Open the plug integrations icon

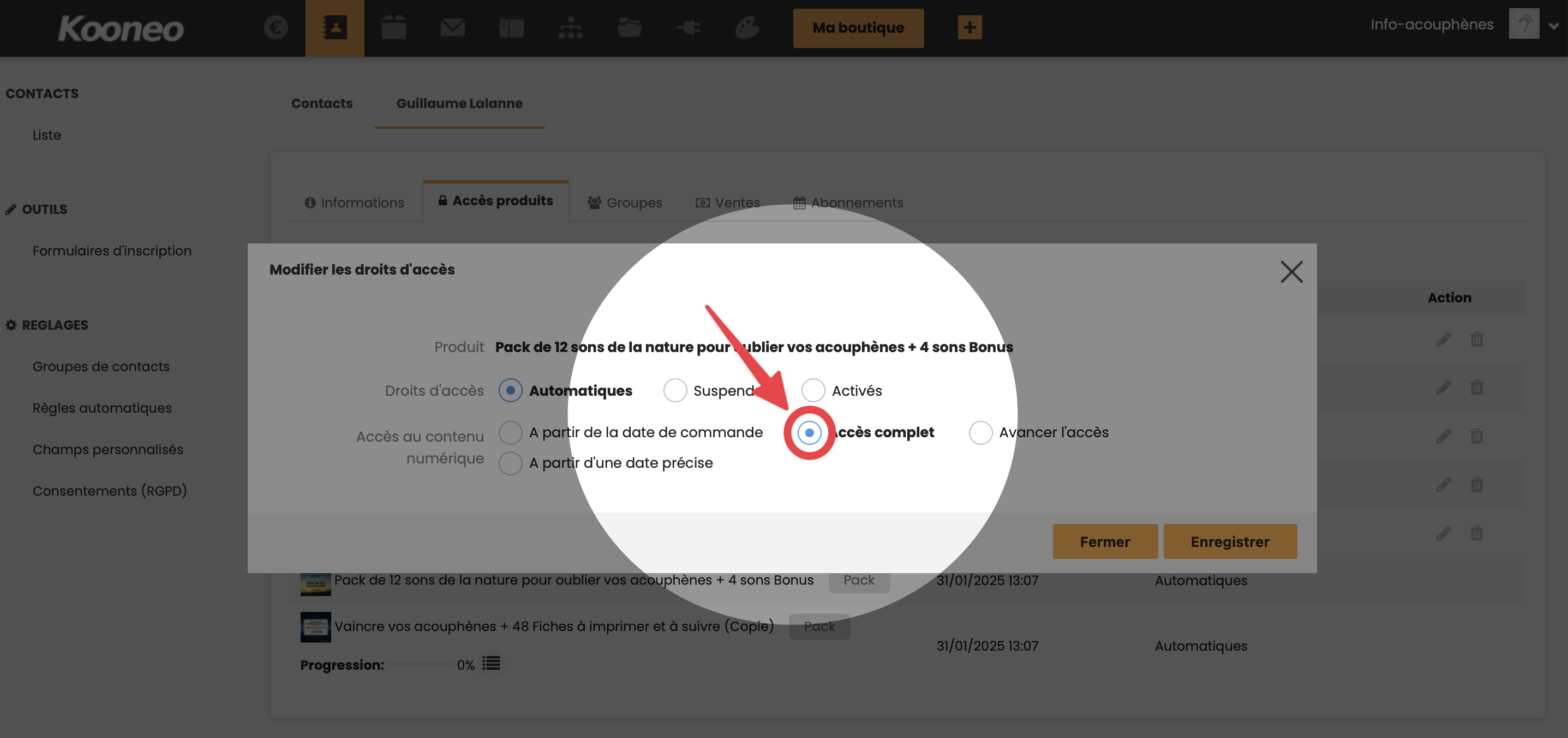point(689,27)
